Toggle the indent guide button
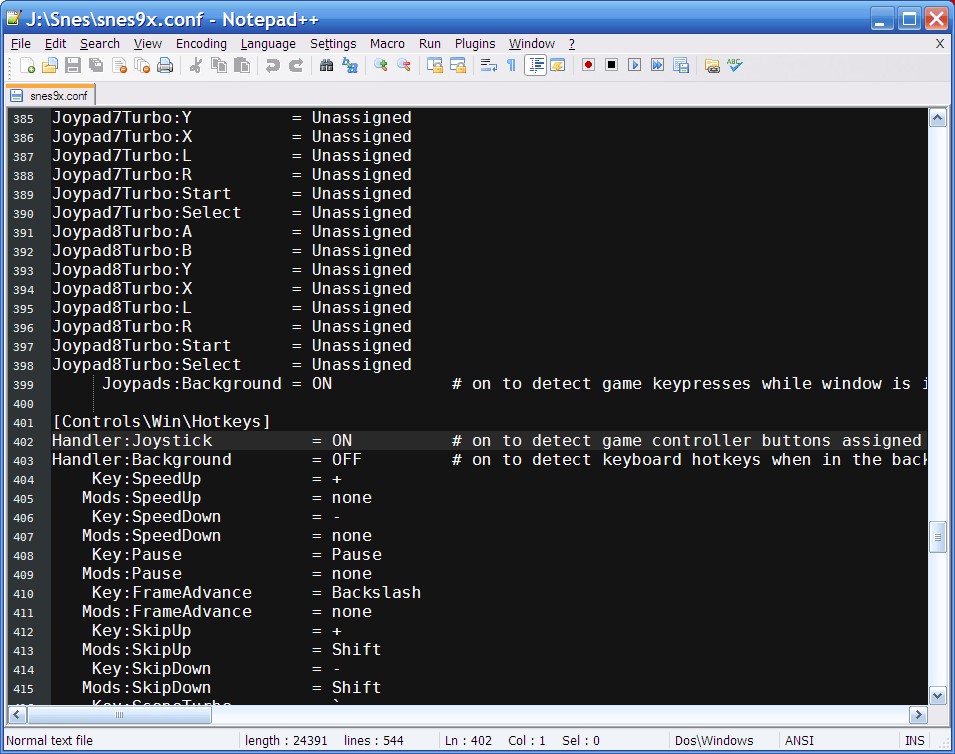The height and width of the screenshot is (754, 955). point(535,66)
